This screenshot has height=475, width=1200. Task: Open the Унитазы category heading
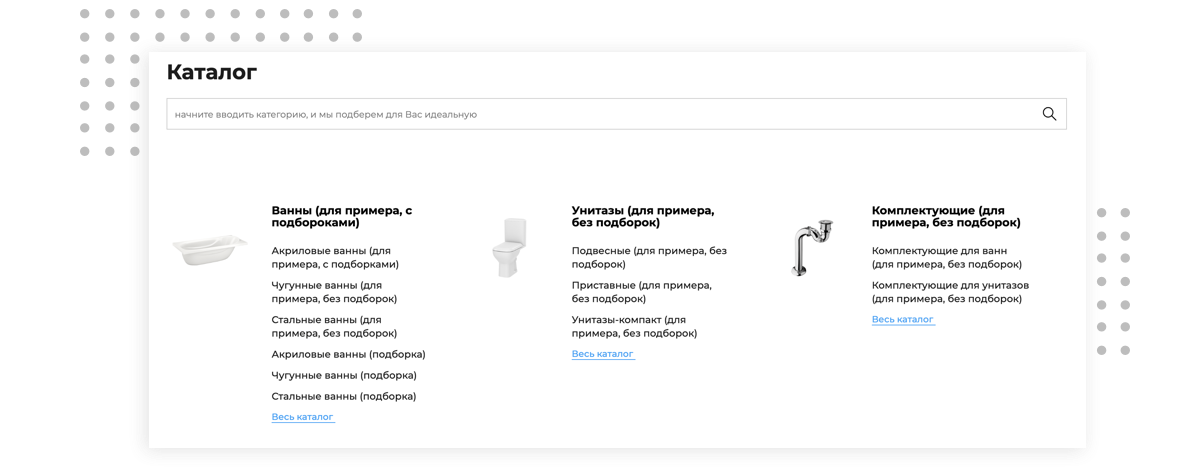642,217
